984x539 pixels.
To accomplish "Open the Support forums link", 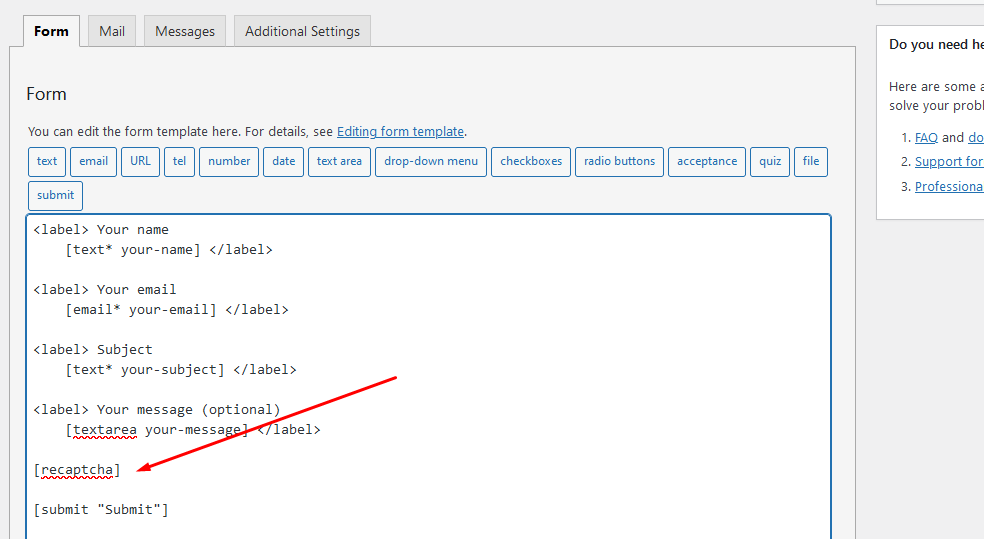I will 949,162.
